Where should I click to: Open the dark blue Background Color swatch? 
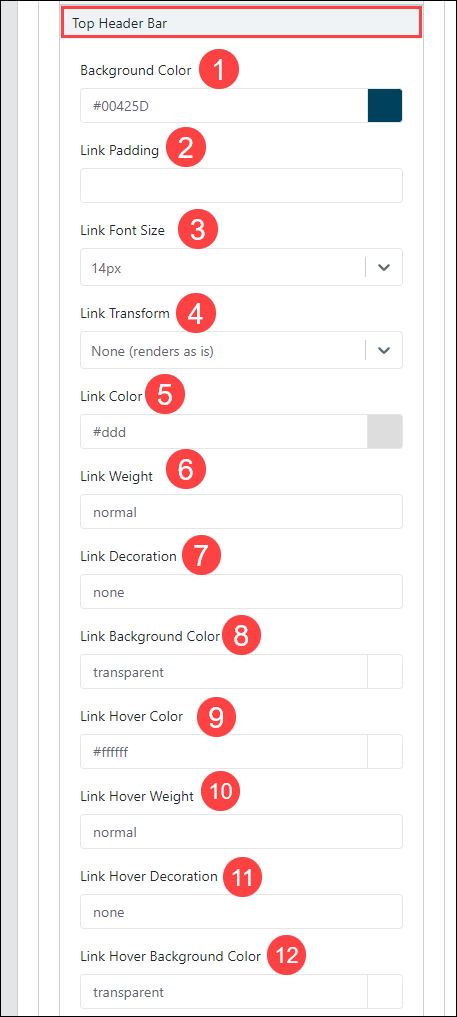click(x=385, y=105)
